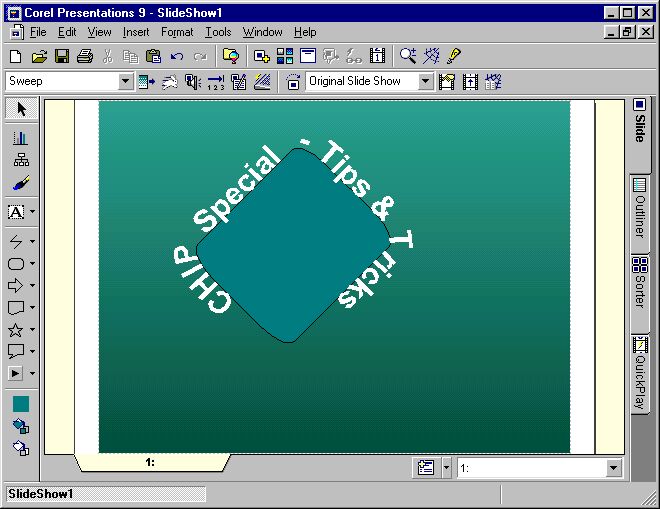Open the Window menu

262,32
